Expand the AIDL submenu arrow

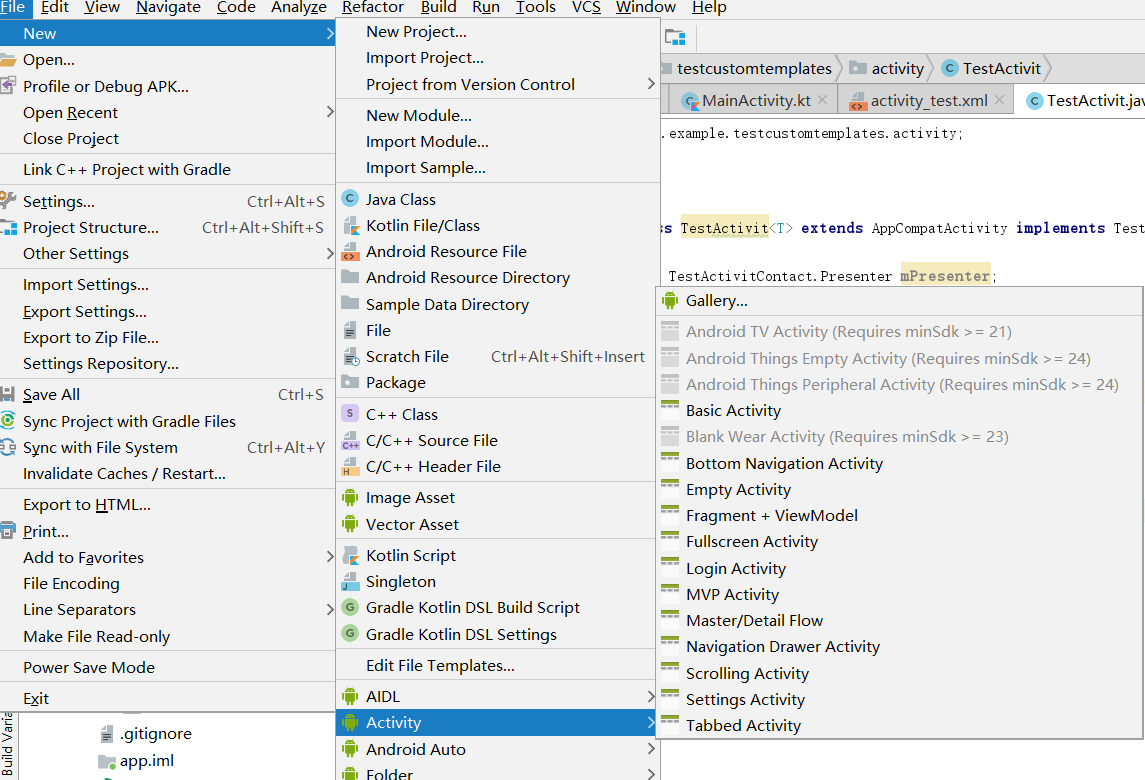tap(651, 696)
